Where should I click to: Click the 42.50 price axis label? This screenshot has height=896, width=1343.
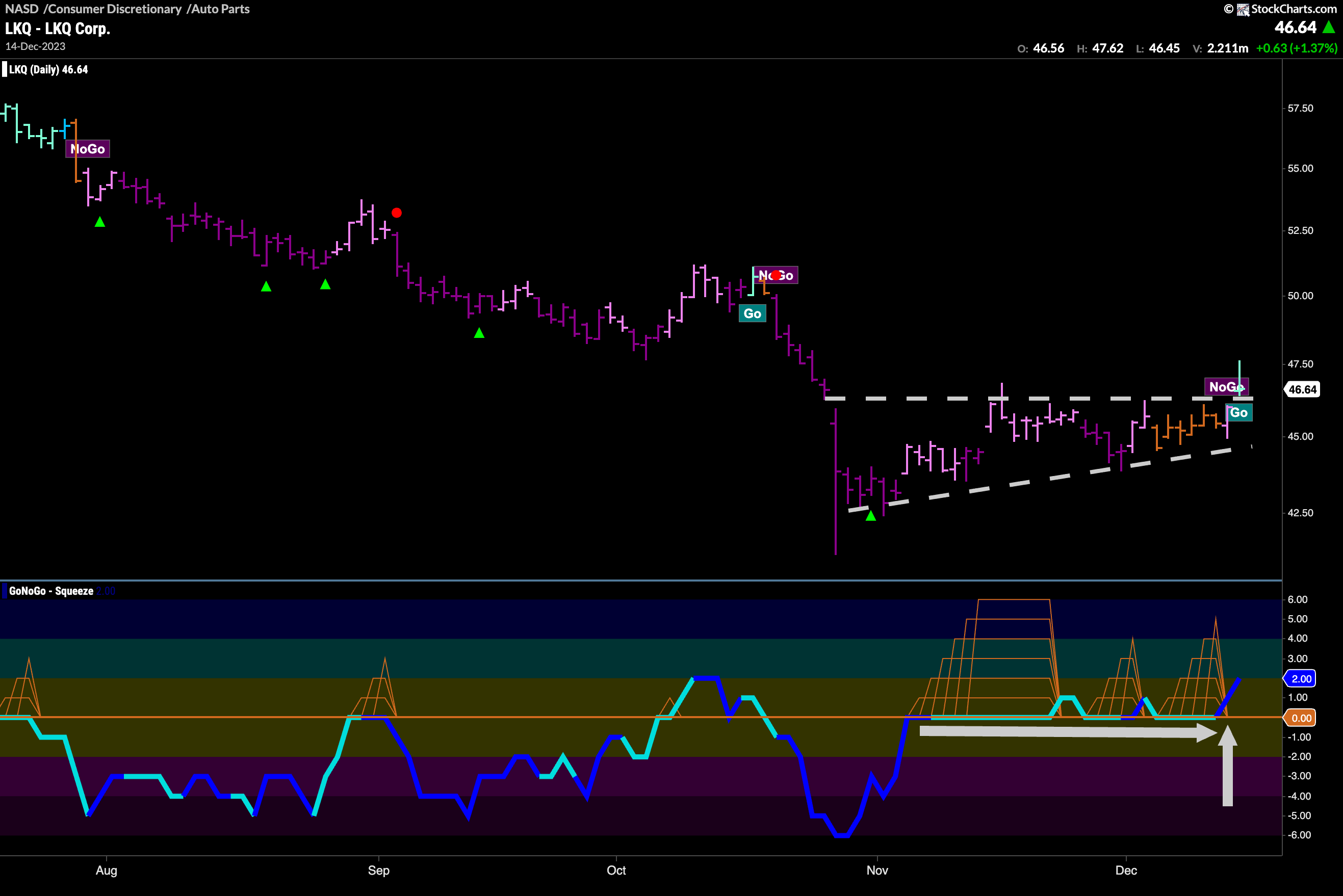1300,513
